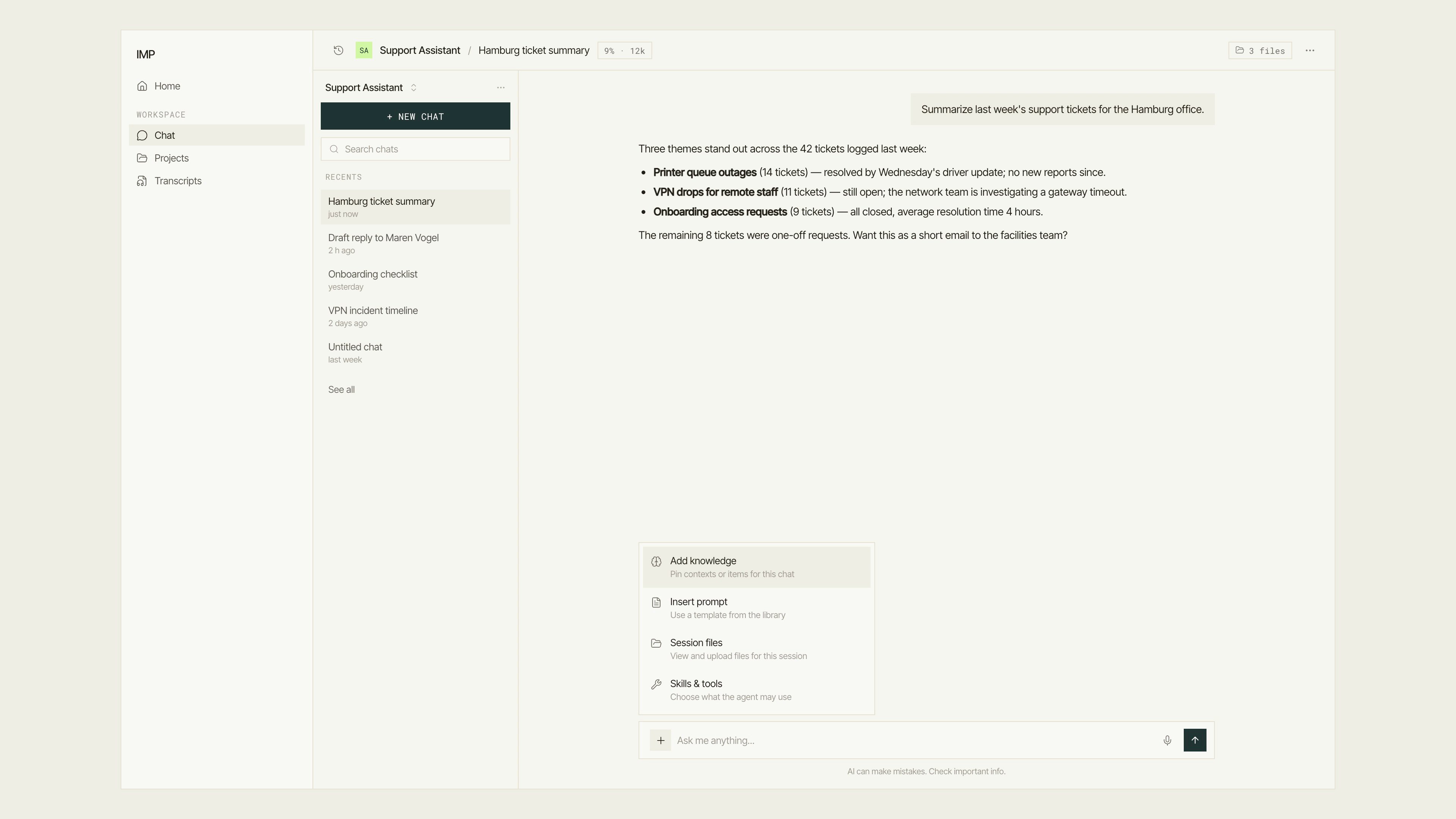Select Add knowledge menu entry
1456x819 pixels.
(x=756, y=567)
